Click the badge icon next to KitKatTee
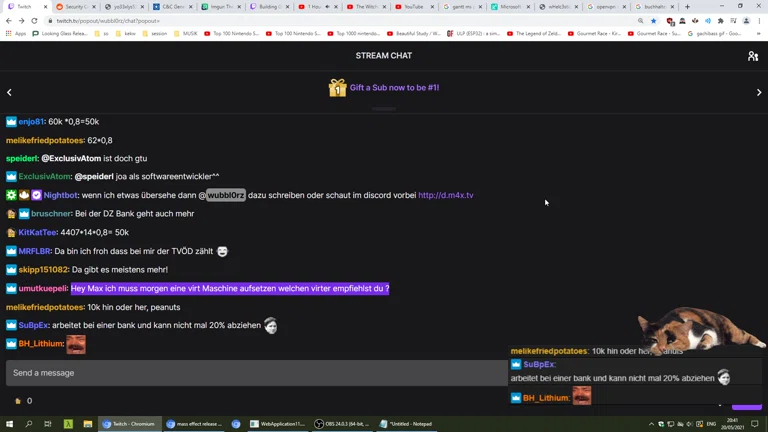This screenshot has height=432, width=768. 11,232
